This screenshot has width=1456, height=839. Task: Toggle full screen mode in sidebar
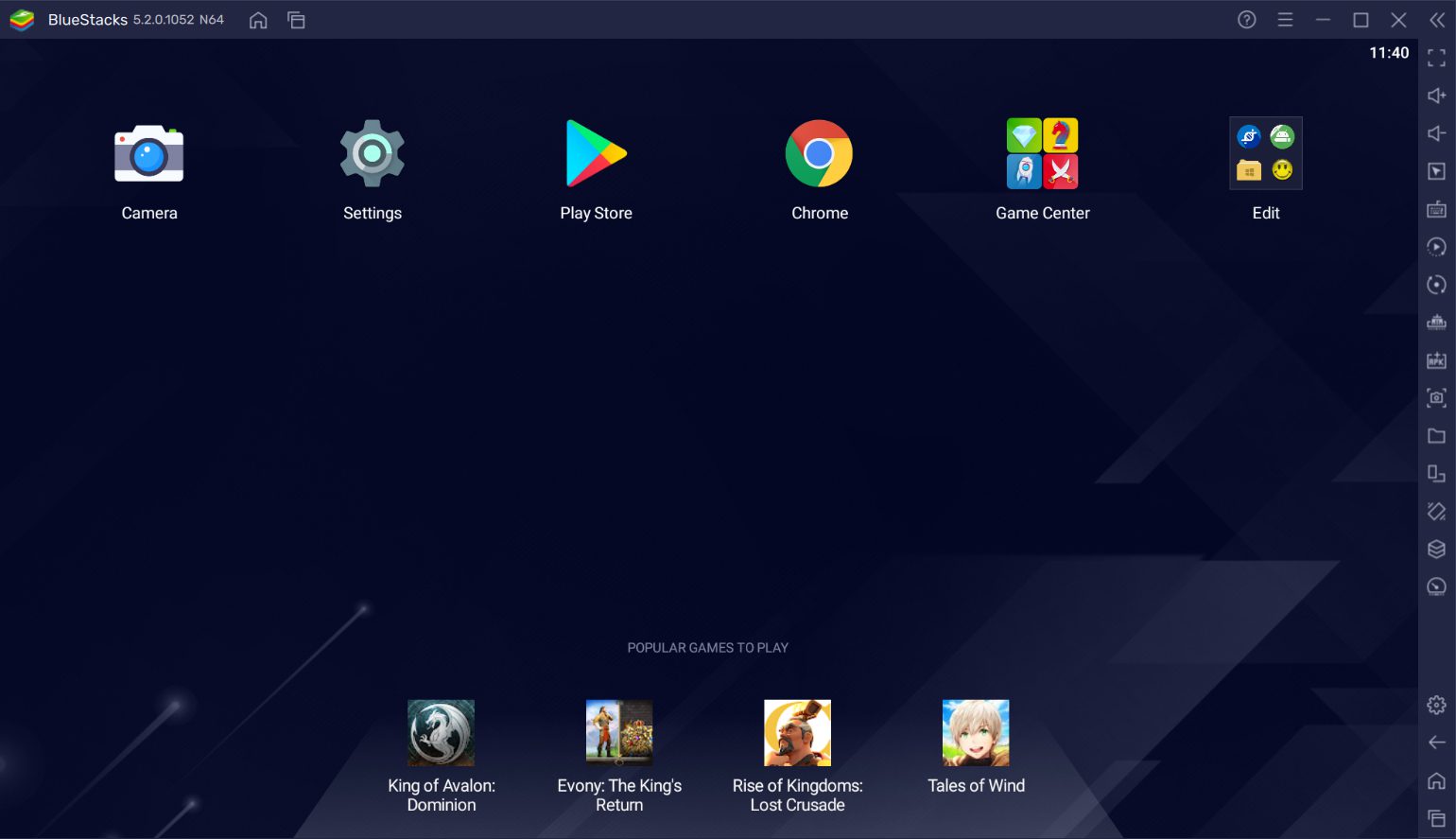(1436, 58)
